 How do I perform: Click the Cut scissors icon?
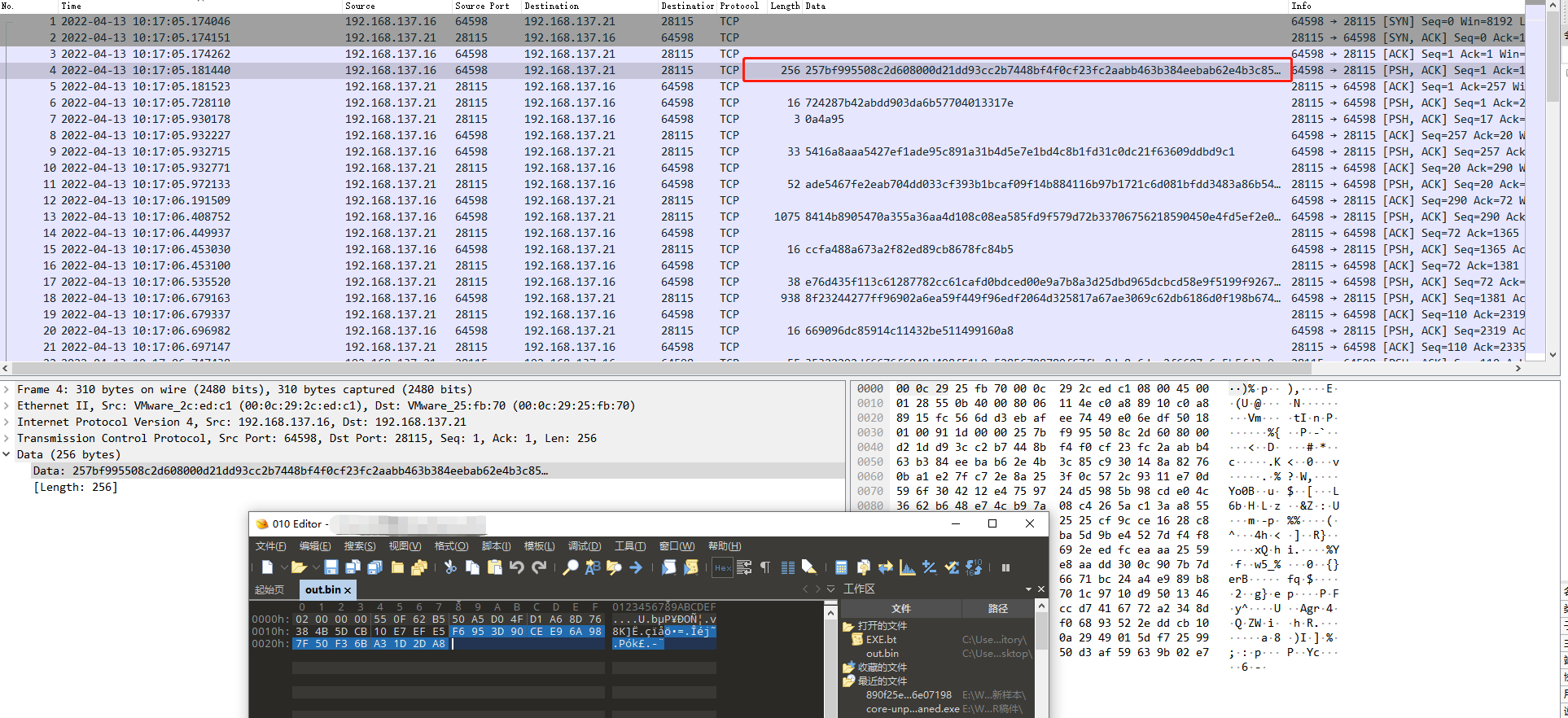450,567
